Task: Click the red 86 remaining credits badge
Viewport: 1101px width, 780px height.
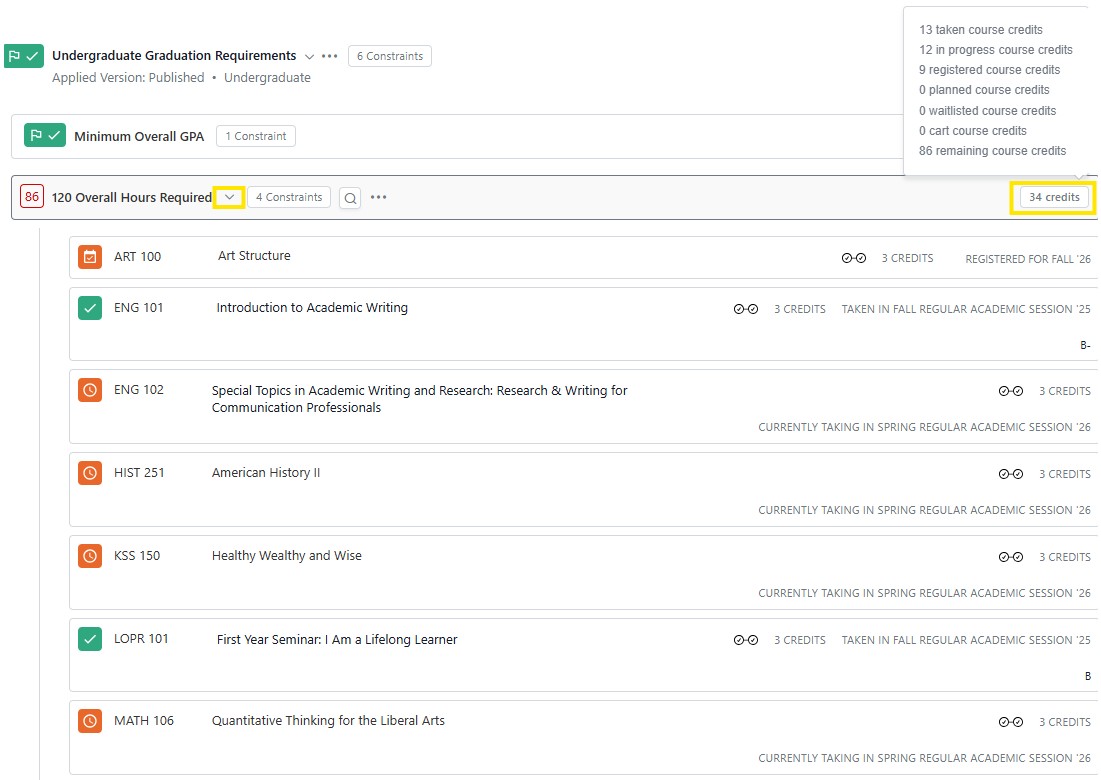Action: 32,197
